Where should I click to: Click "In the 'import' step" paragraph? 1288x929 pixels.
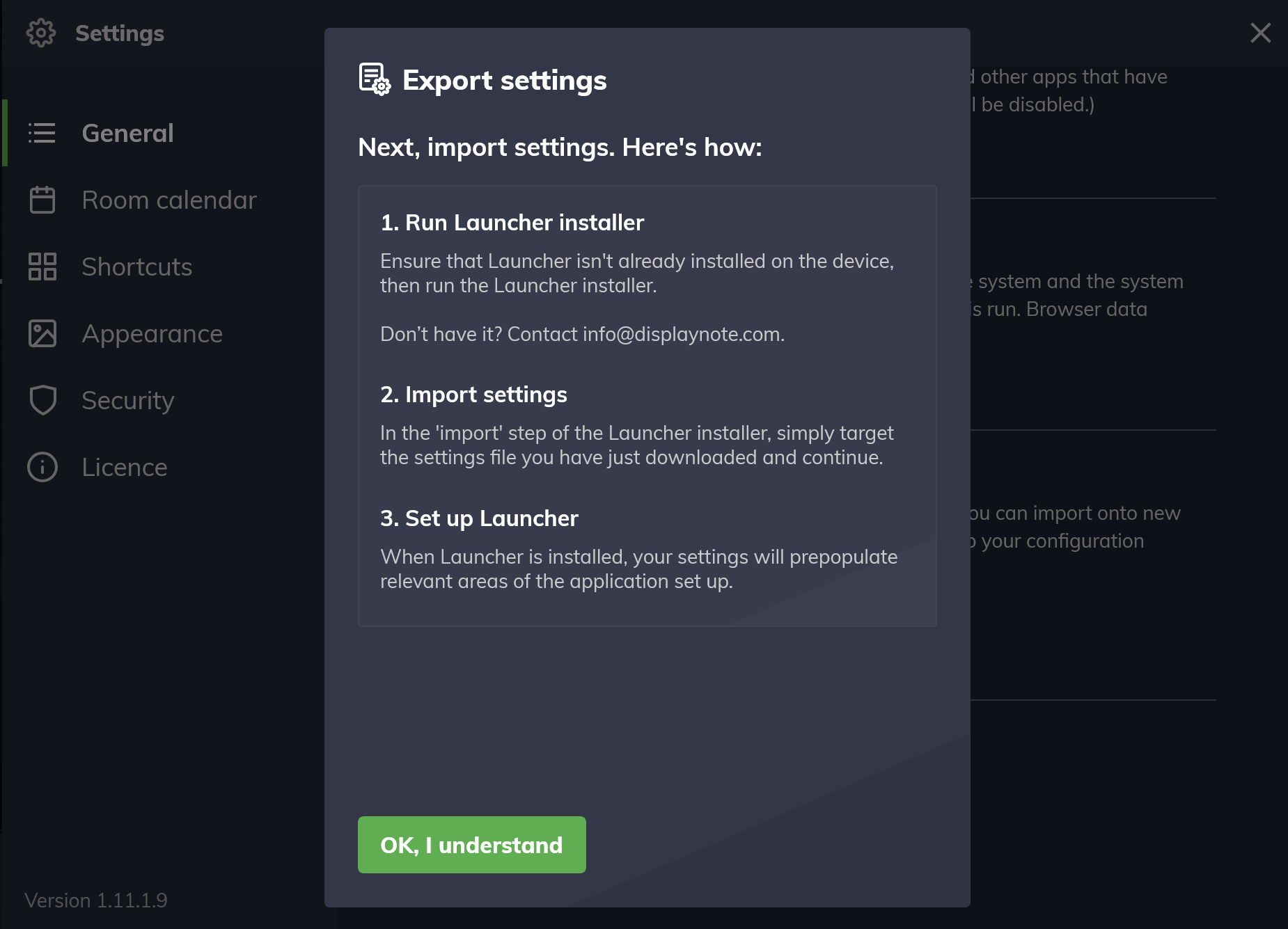click(x=637, y=445)
